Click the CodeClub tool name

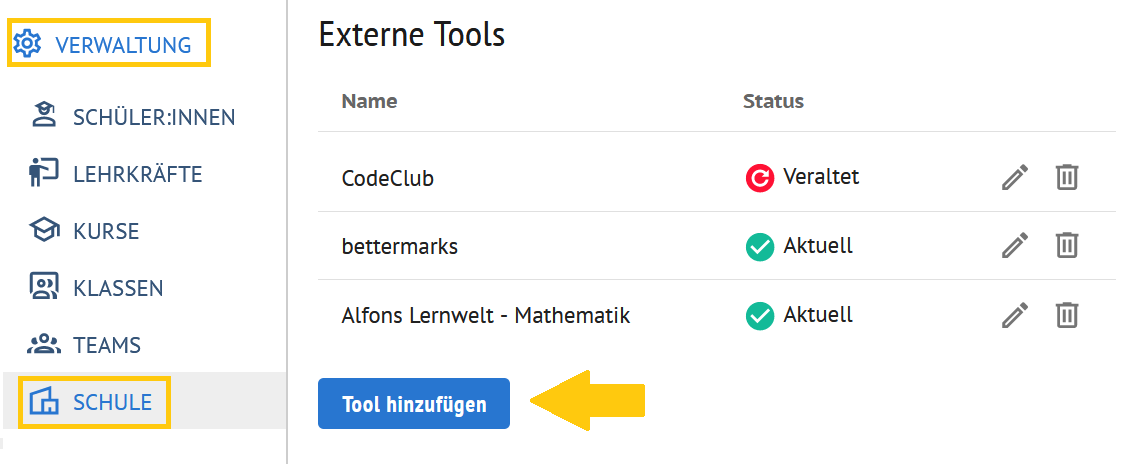[x=388, y=178]
